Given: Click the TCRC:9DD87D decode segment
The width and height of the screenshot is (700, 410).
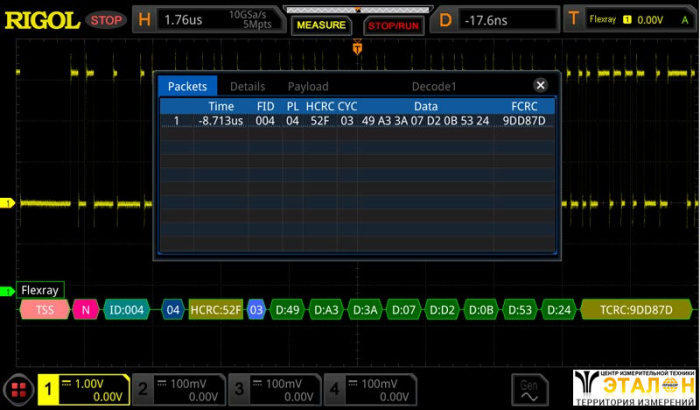Looking at the screenshot, I should [x=636, y=310].
